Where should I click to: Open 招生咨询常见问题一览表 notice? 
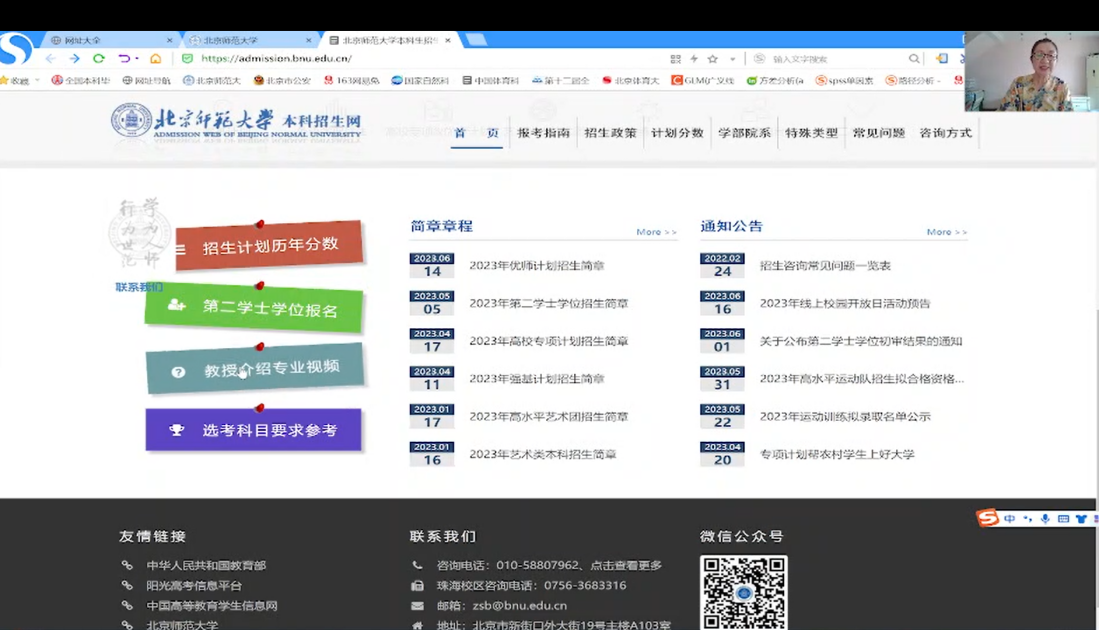825,266
